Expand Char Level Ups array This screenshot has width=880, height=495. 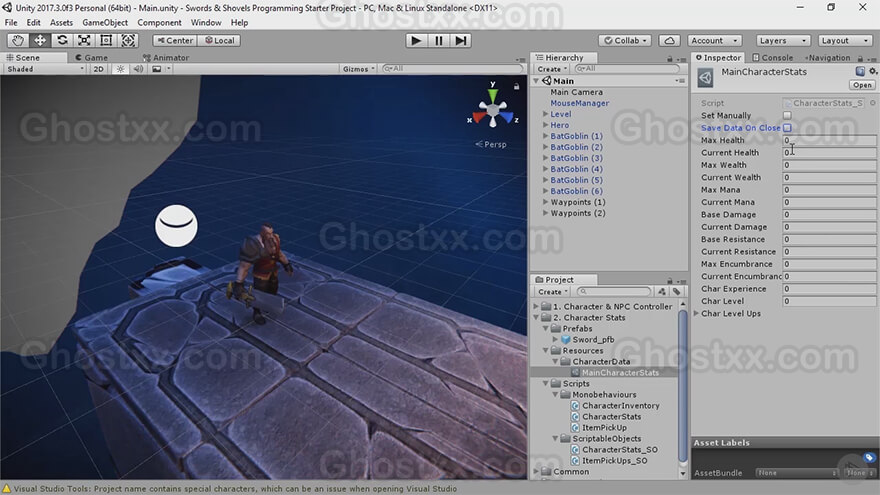[696, 313]
